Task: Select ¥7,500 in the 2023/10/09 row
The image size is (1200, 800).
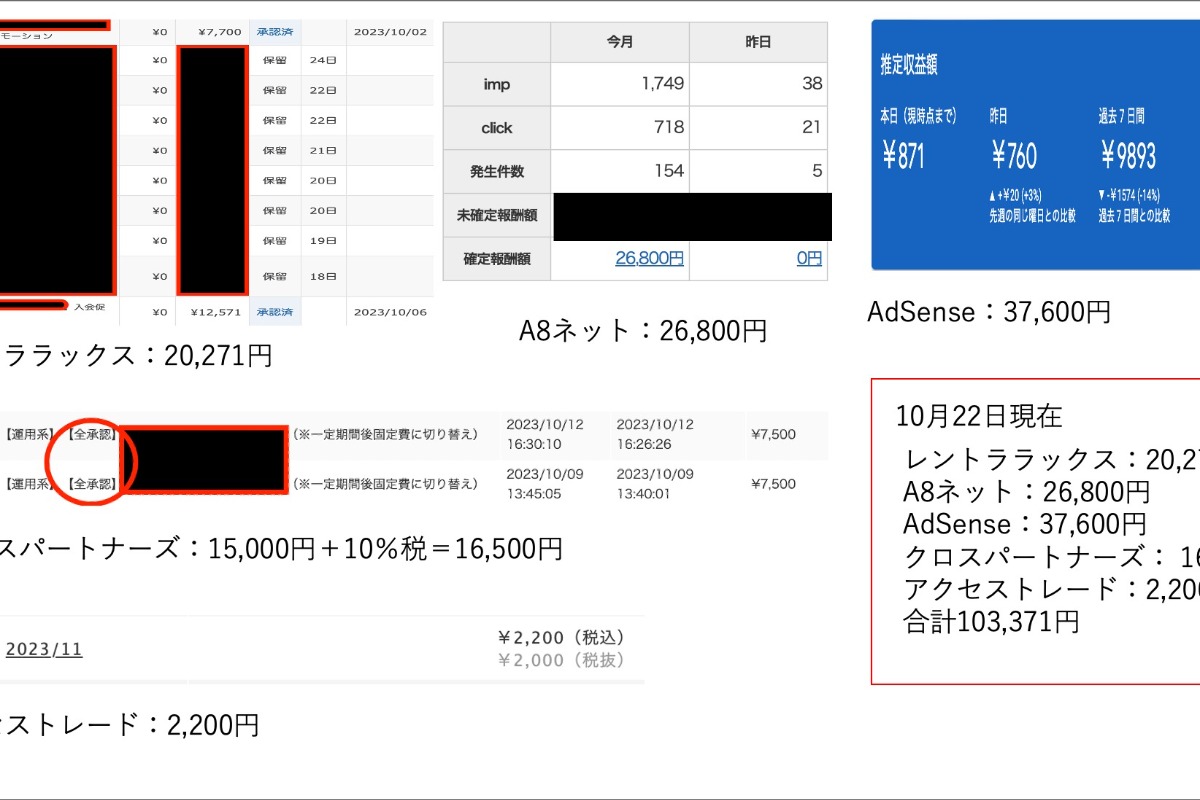Action: pos(773,484)
